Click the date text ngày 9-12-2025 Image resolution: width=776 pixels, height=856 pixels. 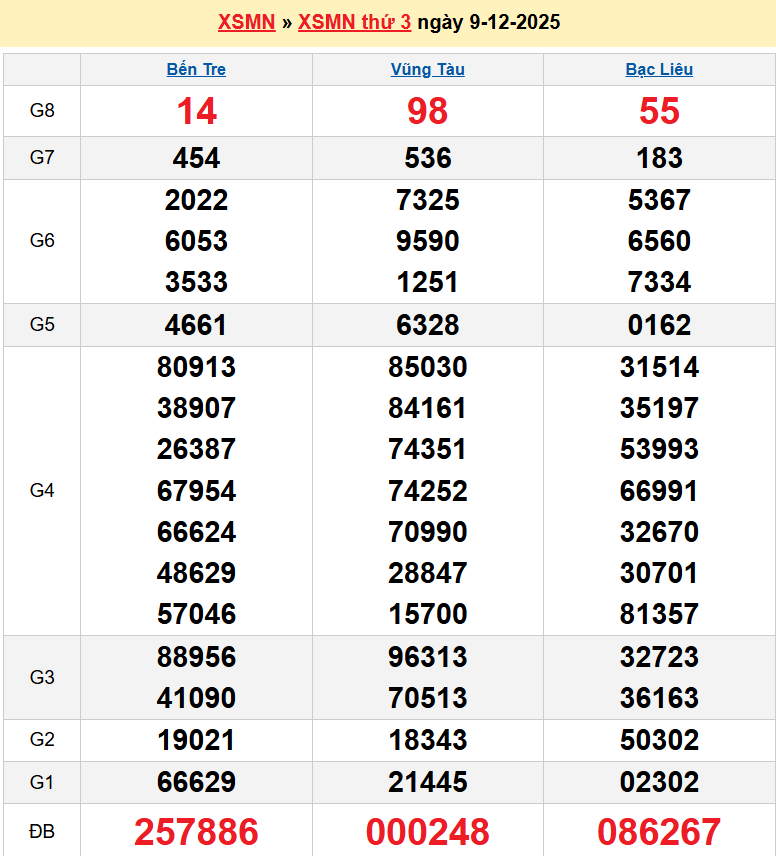click(x=488, y=22)
